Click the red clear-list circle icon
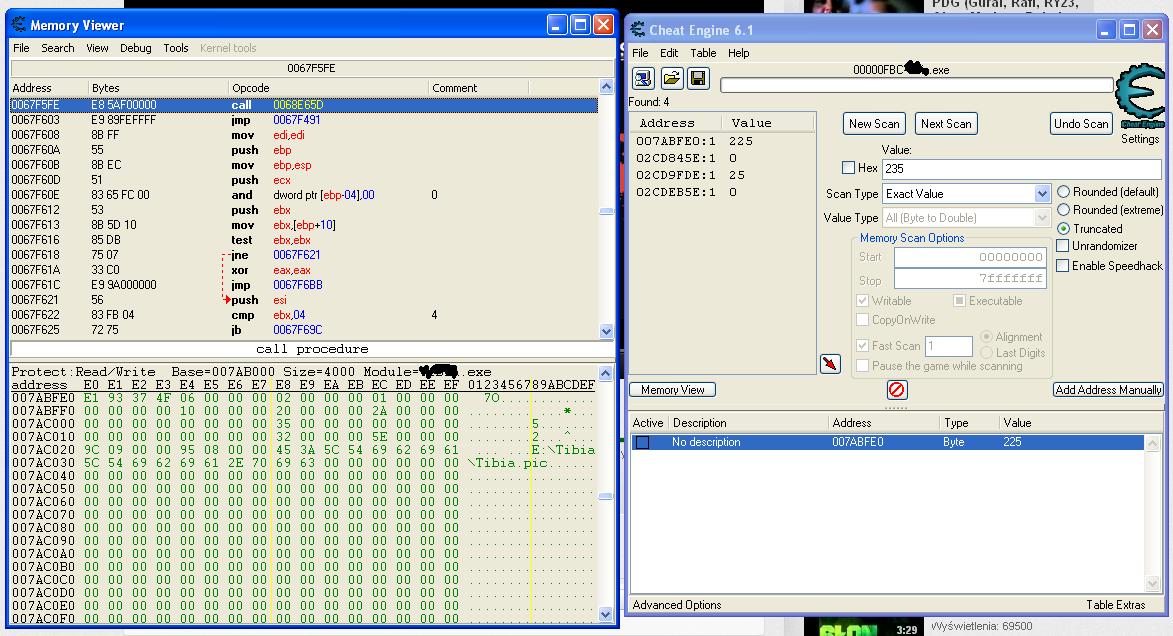Image resolution: width=1173 pixels, height=636 pixels. (897, 390)
